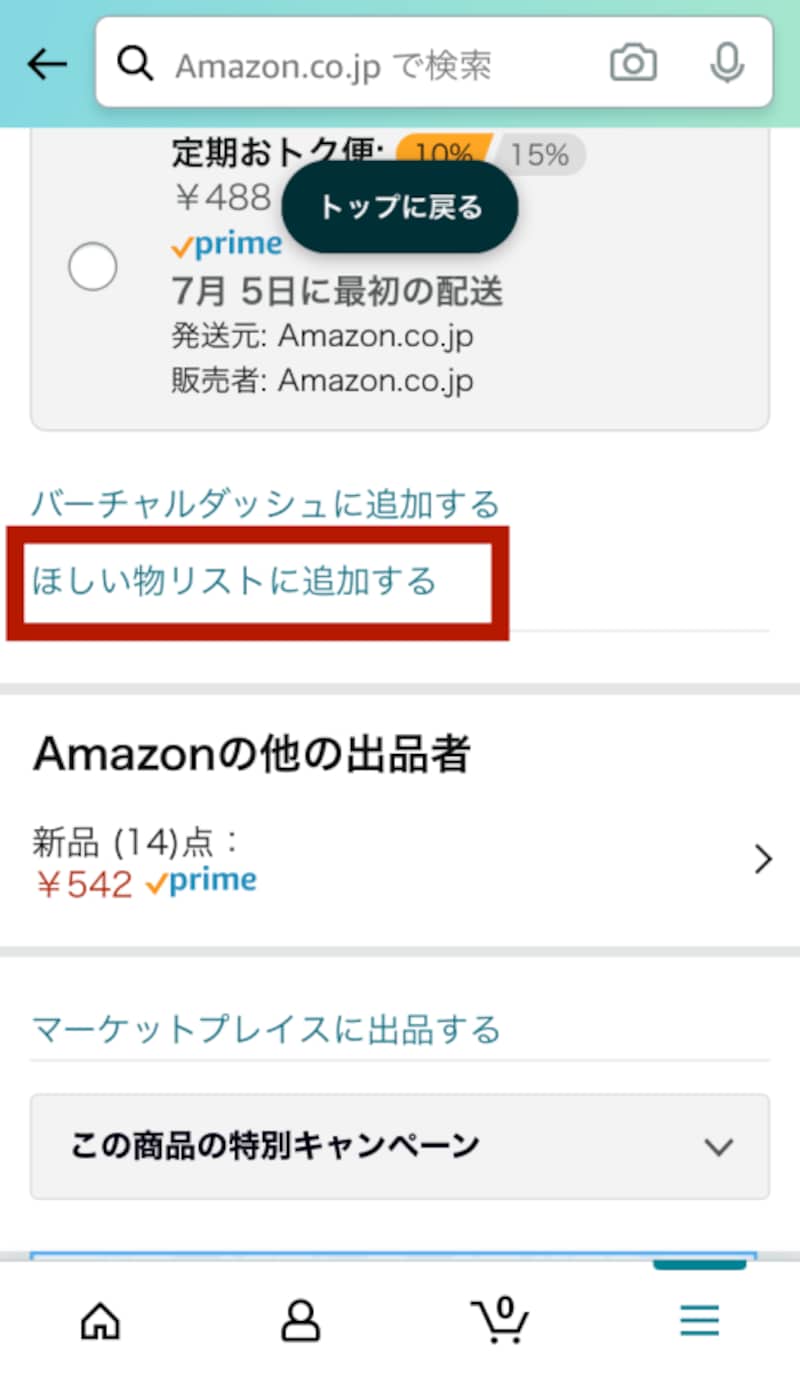Image resolution: width=800 pixels, height=1379 pixels.
Task: Click マーケットプレイスに出品する link
Action: point(266,1029)
